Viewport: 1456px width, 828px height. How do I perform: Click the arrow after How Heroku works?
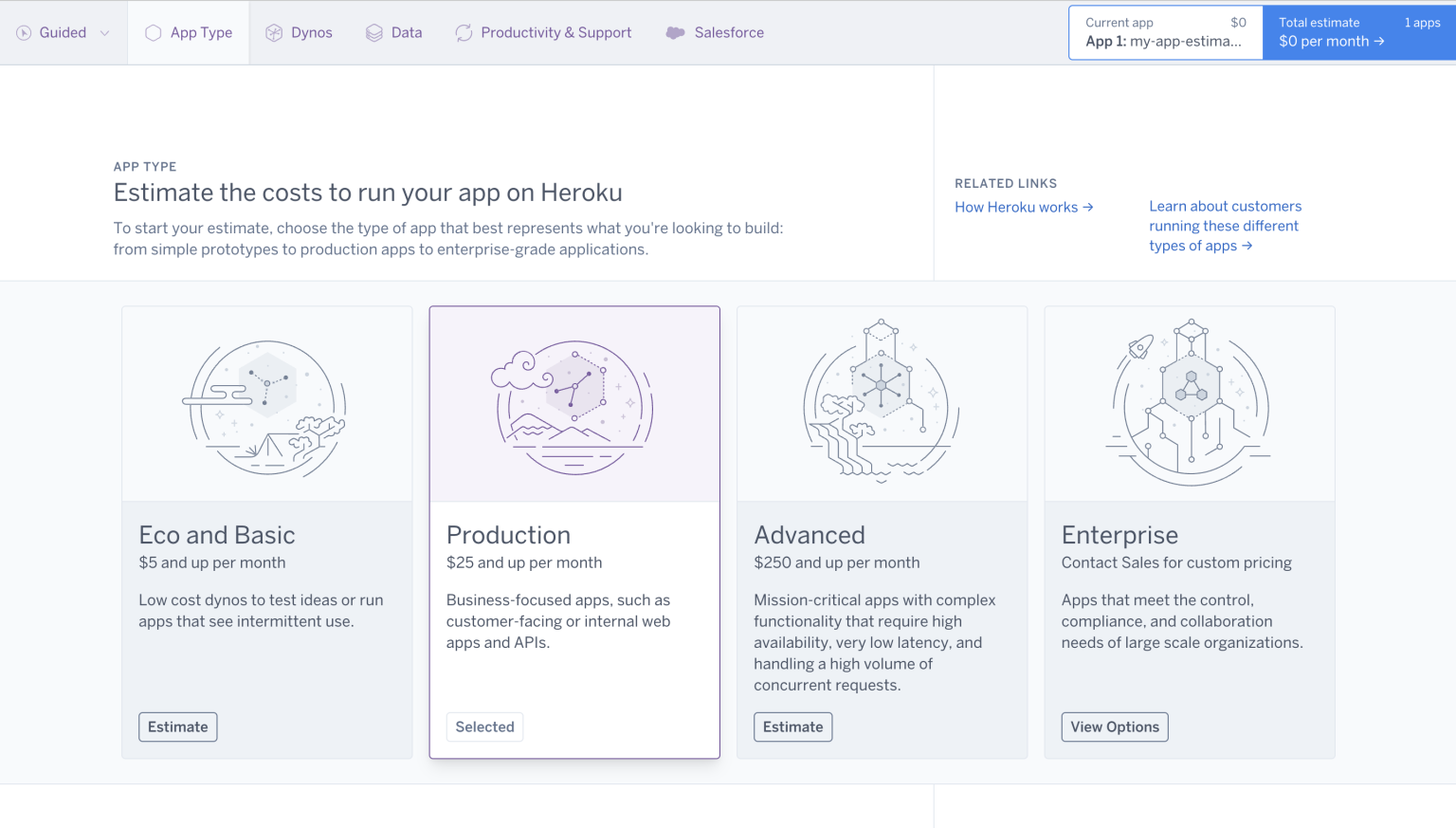pos(1090,207)
